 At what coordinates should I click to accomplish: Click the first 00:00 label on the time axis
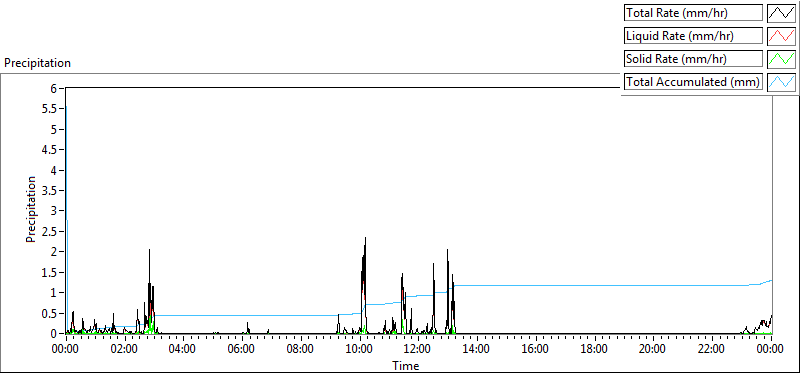(66, 349)
